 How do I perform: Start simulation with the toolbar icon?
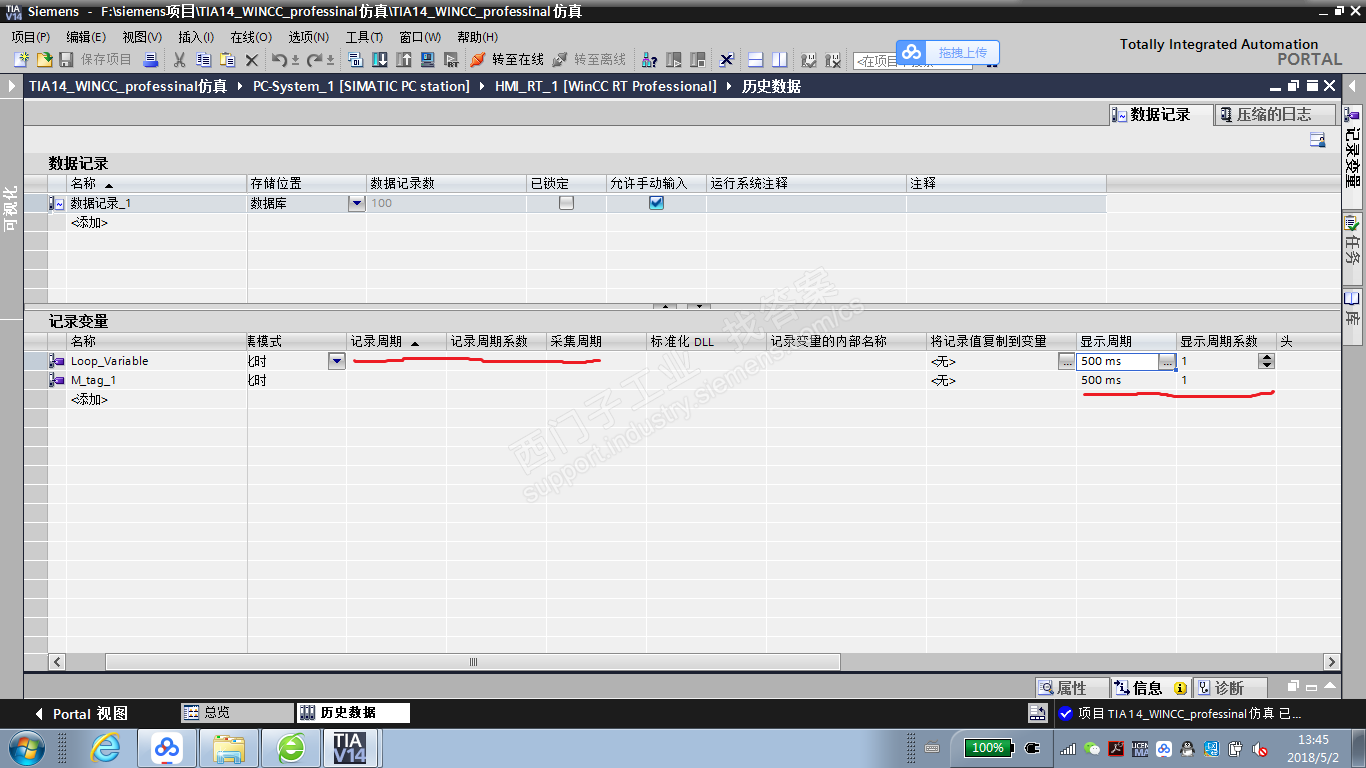pyautogui.click(x=428, y=60)
